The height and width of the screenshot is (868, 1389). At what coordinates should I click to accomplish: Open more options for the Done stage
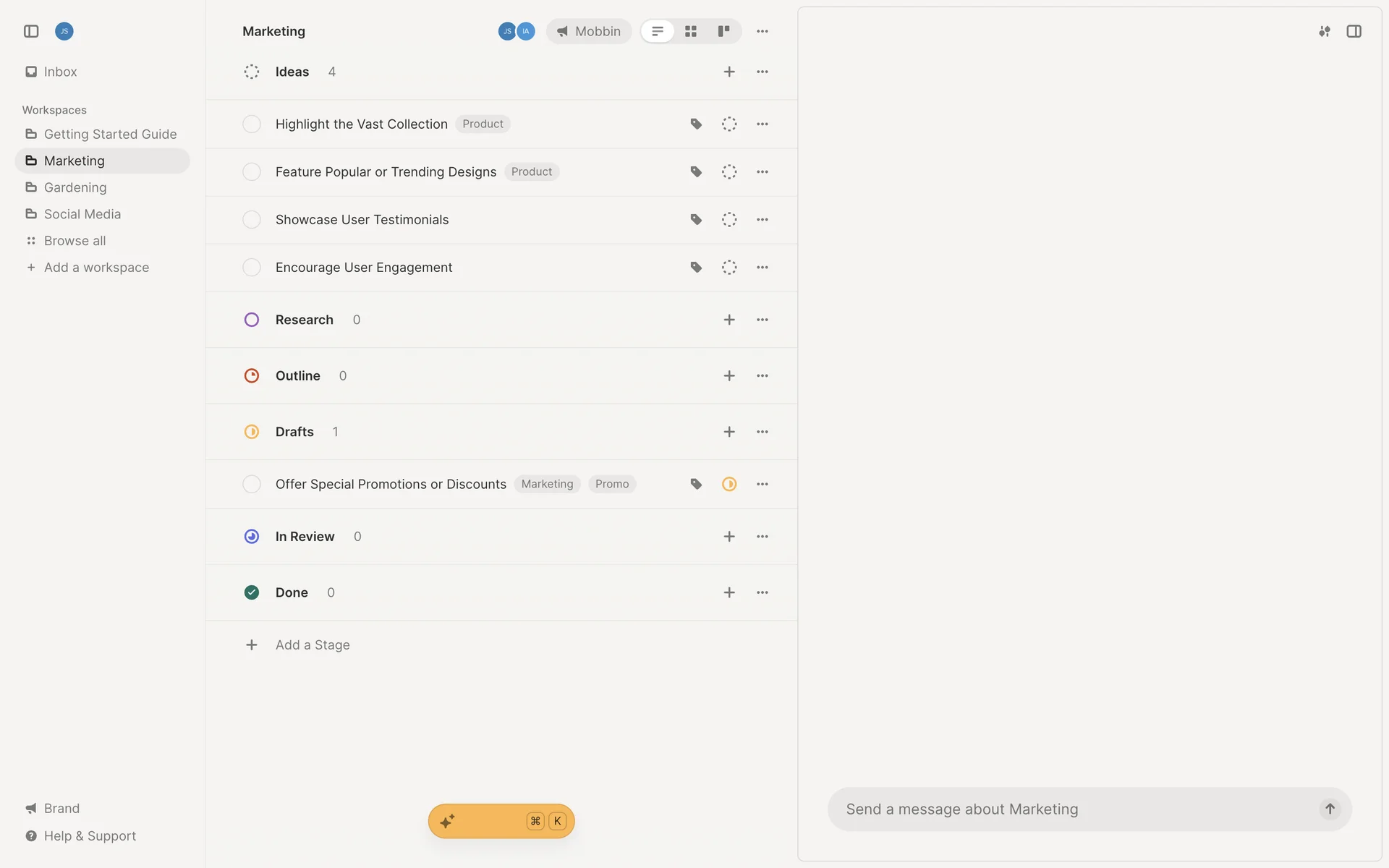click(x=763, y=592)
